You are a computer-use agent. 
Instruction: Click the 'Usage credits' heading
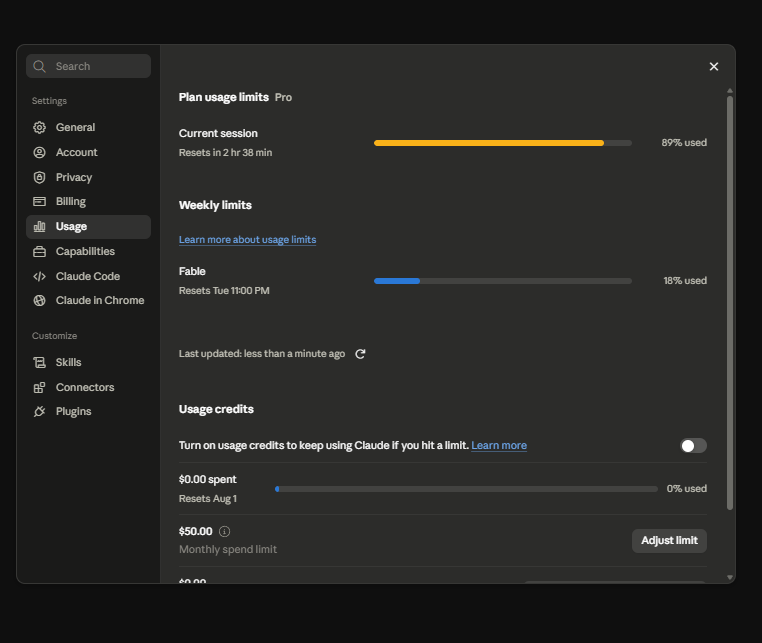216,409
